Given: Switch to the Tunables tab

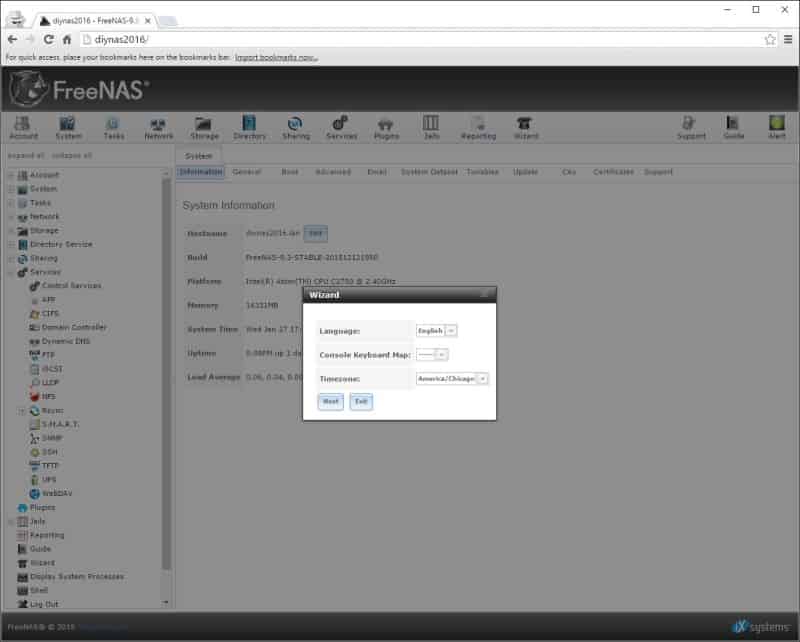Looking at the screenshot, I should [482, 172].
